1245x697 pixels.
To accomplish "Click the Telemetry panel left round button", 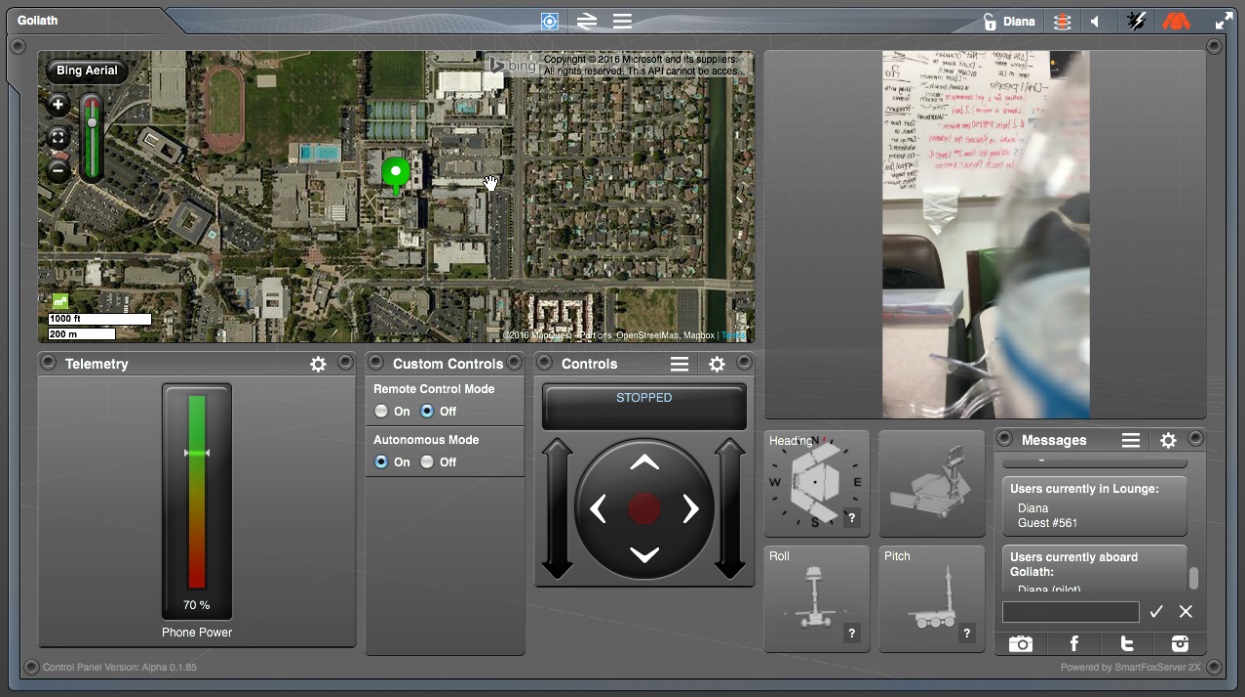I will 48,362.
